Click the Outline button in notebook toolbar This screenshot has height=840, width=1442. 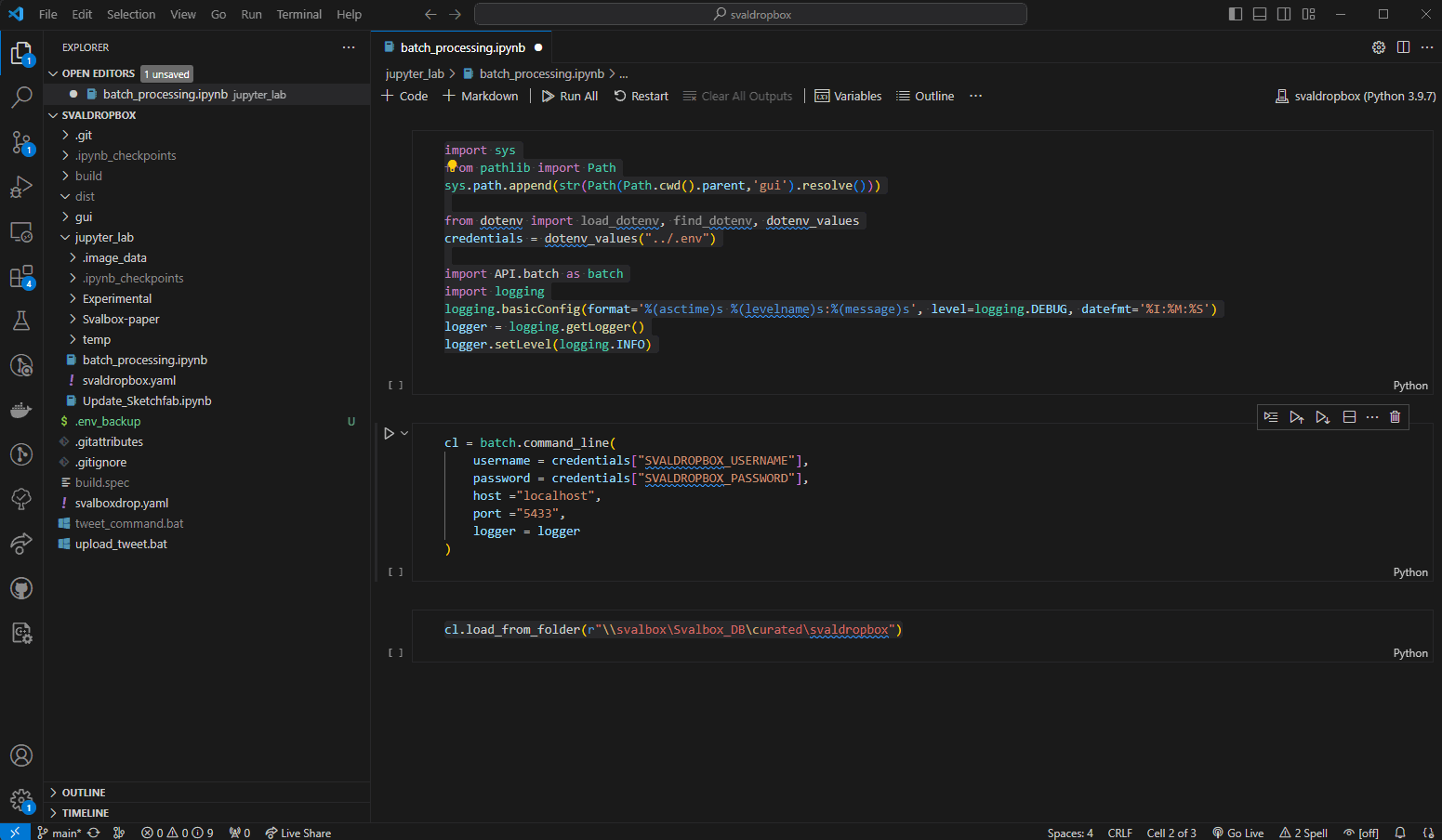point(925,96)
